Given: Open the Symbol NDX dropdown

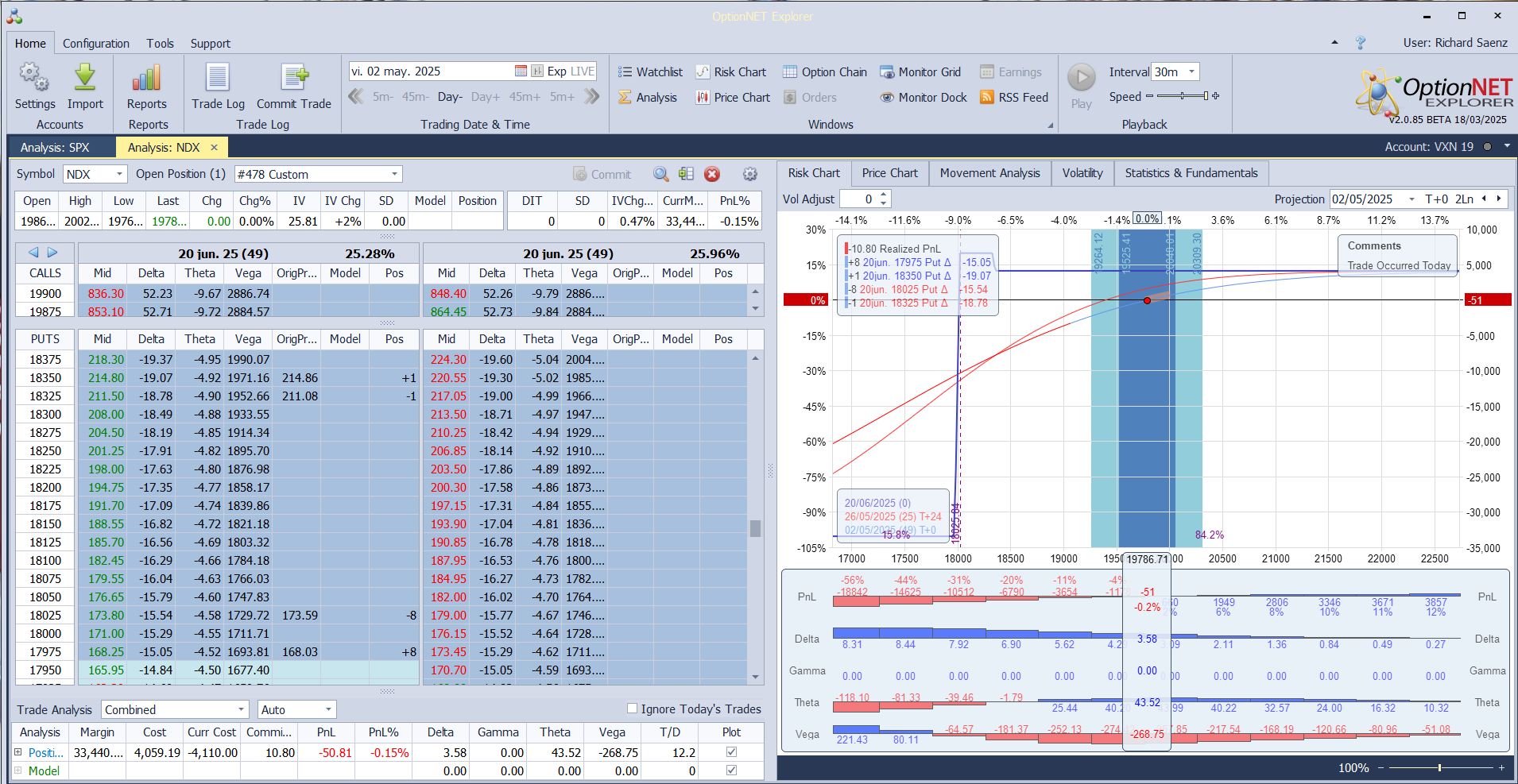Looking at the screenshot, I should click(119, 174).
